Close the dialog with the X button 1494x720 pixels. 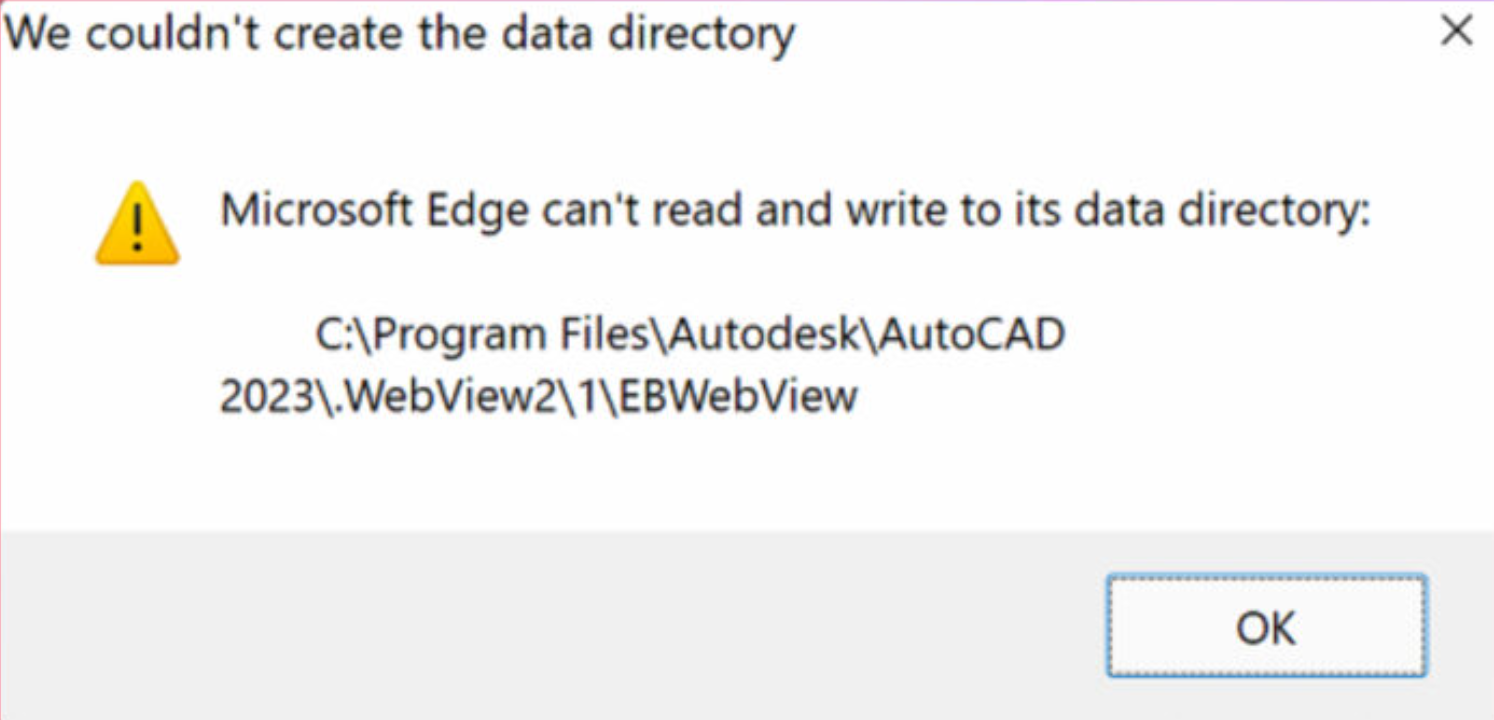pyautogui.click(x=1456, y=31)
